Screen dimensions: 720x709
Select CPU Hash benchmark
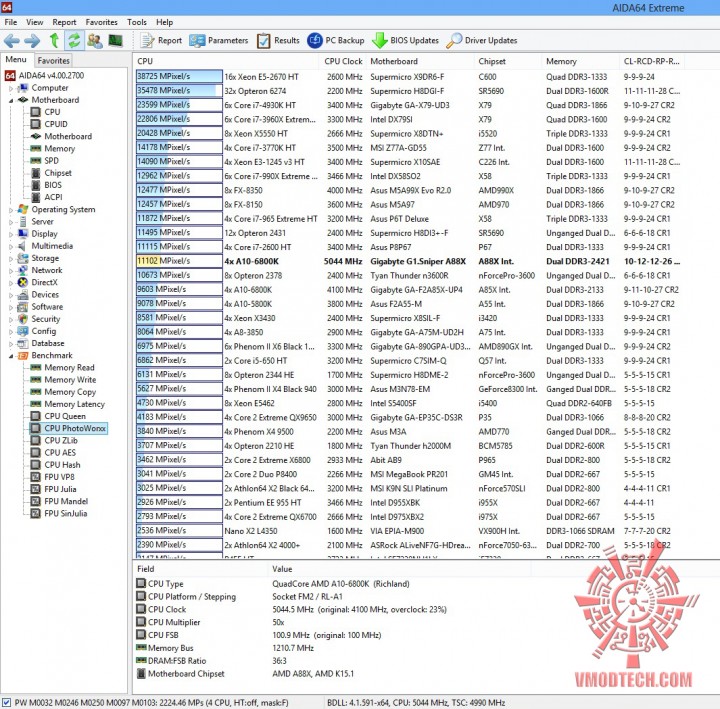[56, 465]
